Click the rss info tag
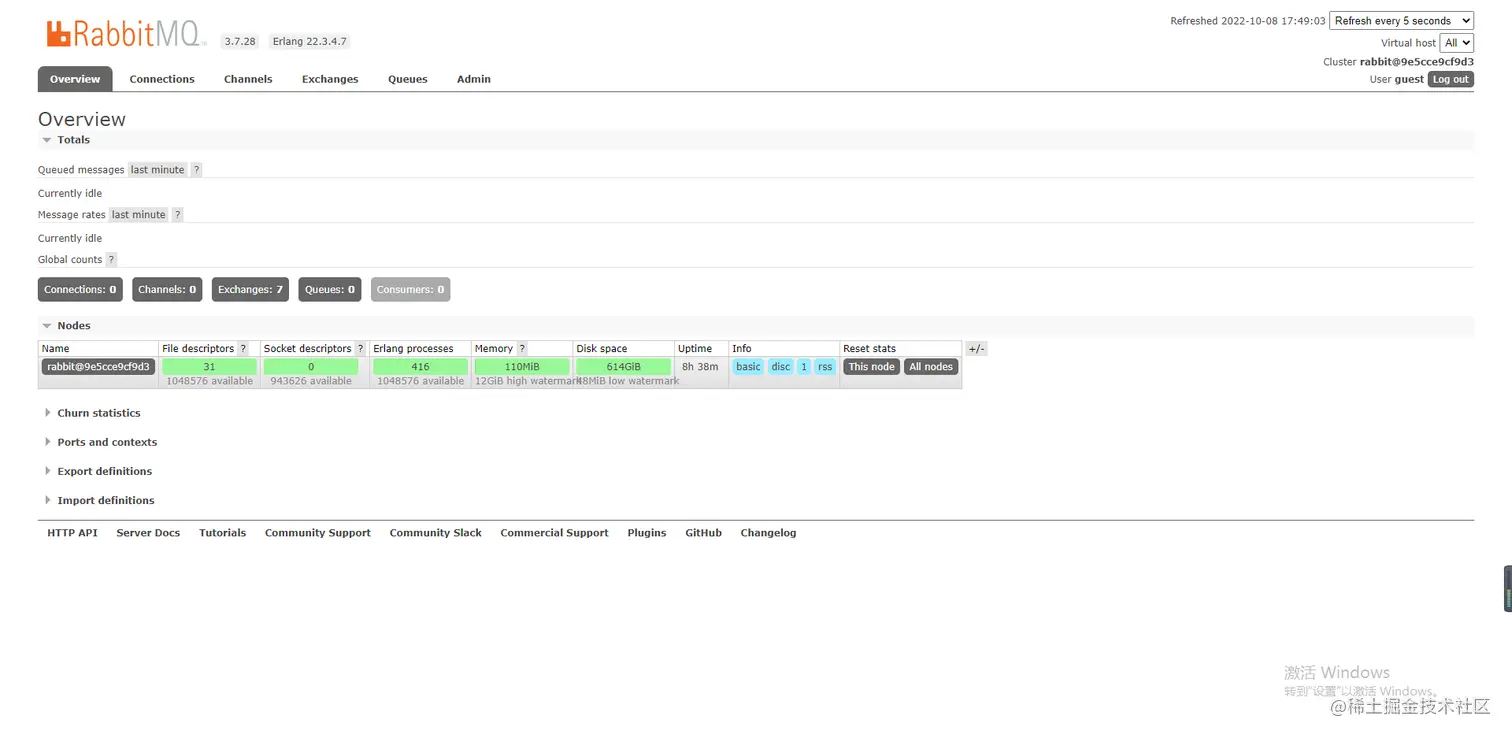The height and width of the screenshot is (738, 1512). pos(825,367)
